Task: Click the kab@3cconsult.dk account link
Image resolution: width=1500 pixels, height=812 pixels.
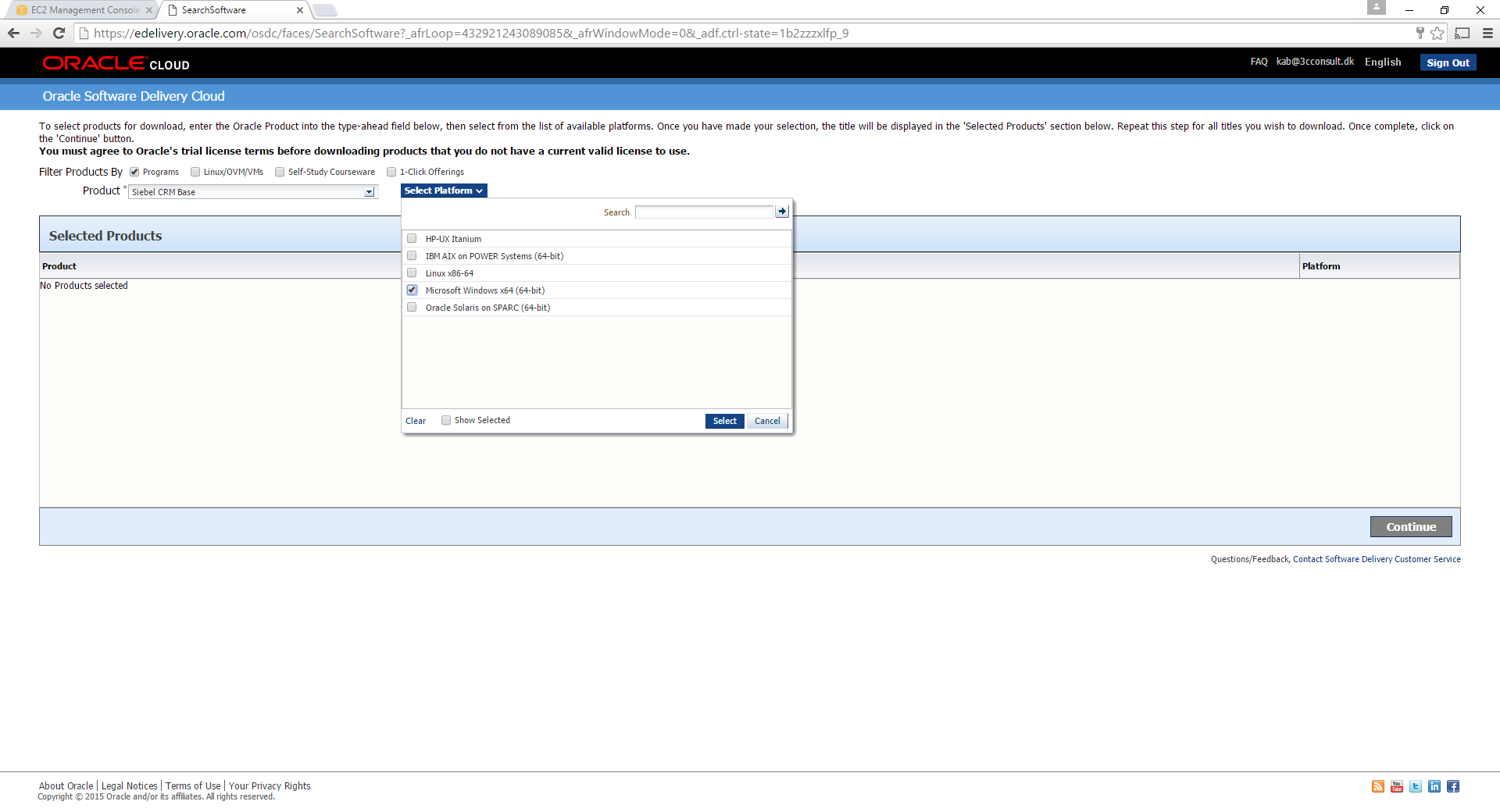Action: click(x=1315, y=62)
